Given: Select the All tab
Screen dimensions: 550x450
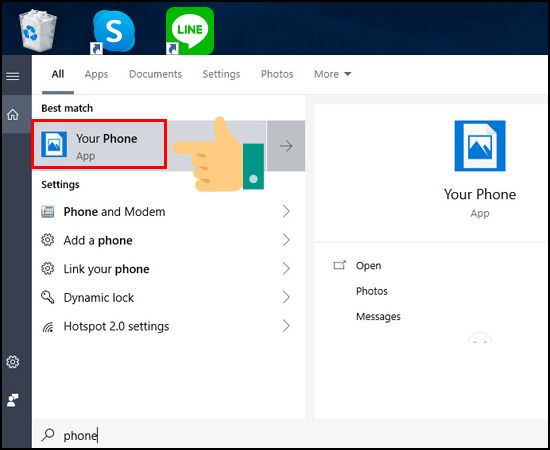Looking at the screenshot, I should [58, 74].
